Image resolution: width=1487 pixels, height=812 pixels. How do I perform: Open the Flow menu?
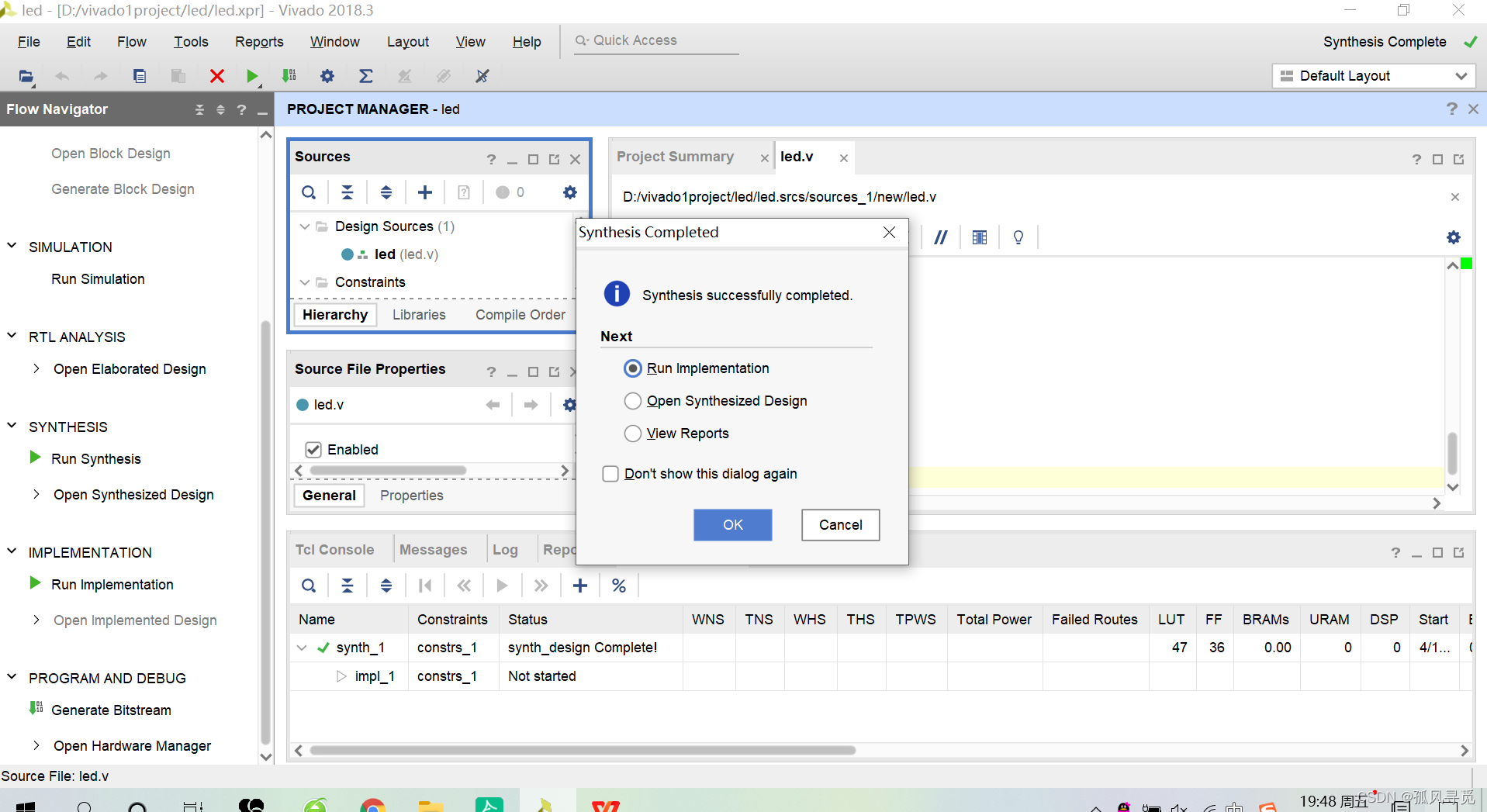132,42
